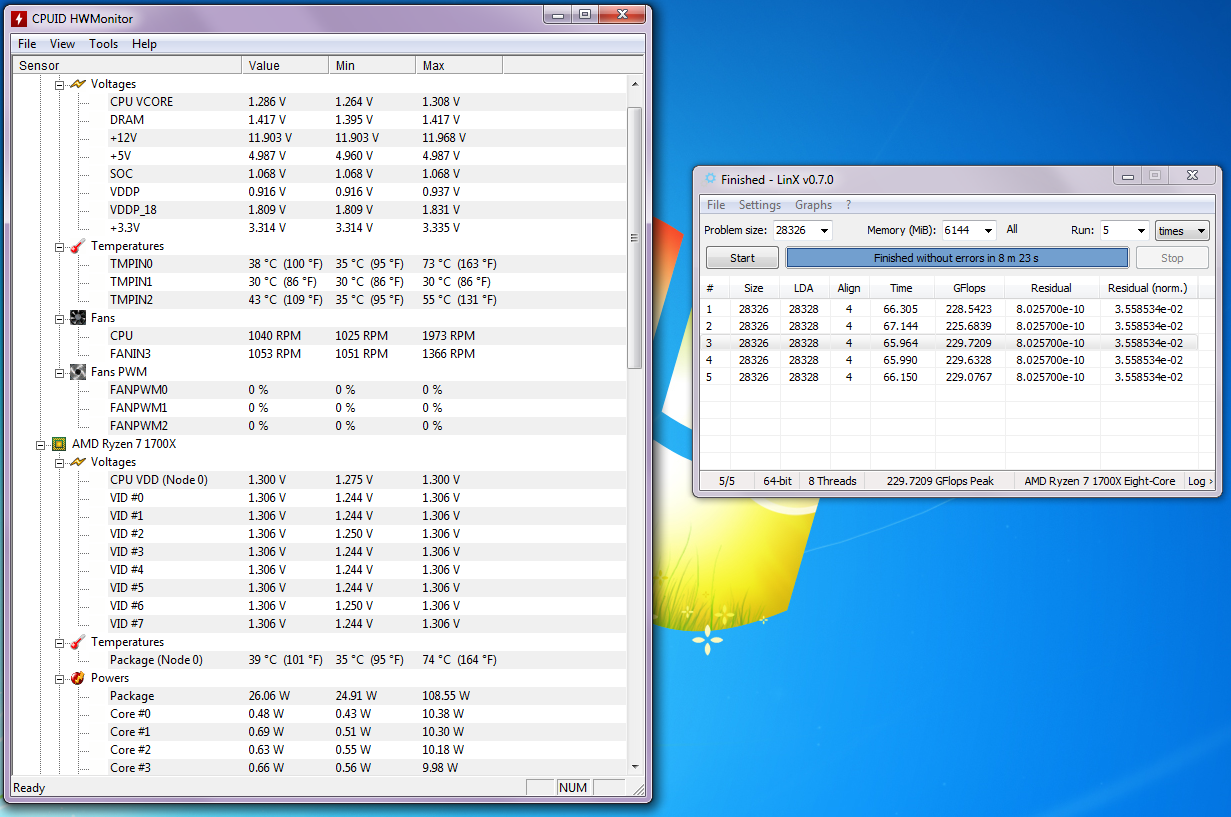Collapse the Voltages section containing VID #0
The width and height of the screenshot is (1231, 817).
(x=60, y=462)
